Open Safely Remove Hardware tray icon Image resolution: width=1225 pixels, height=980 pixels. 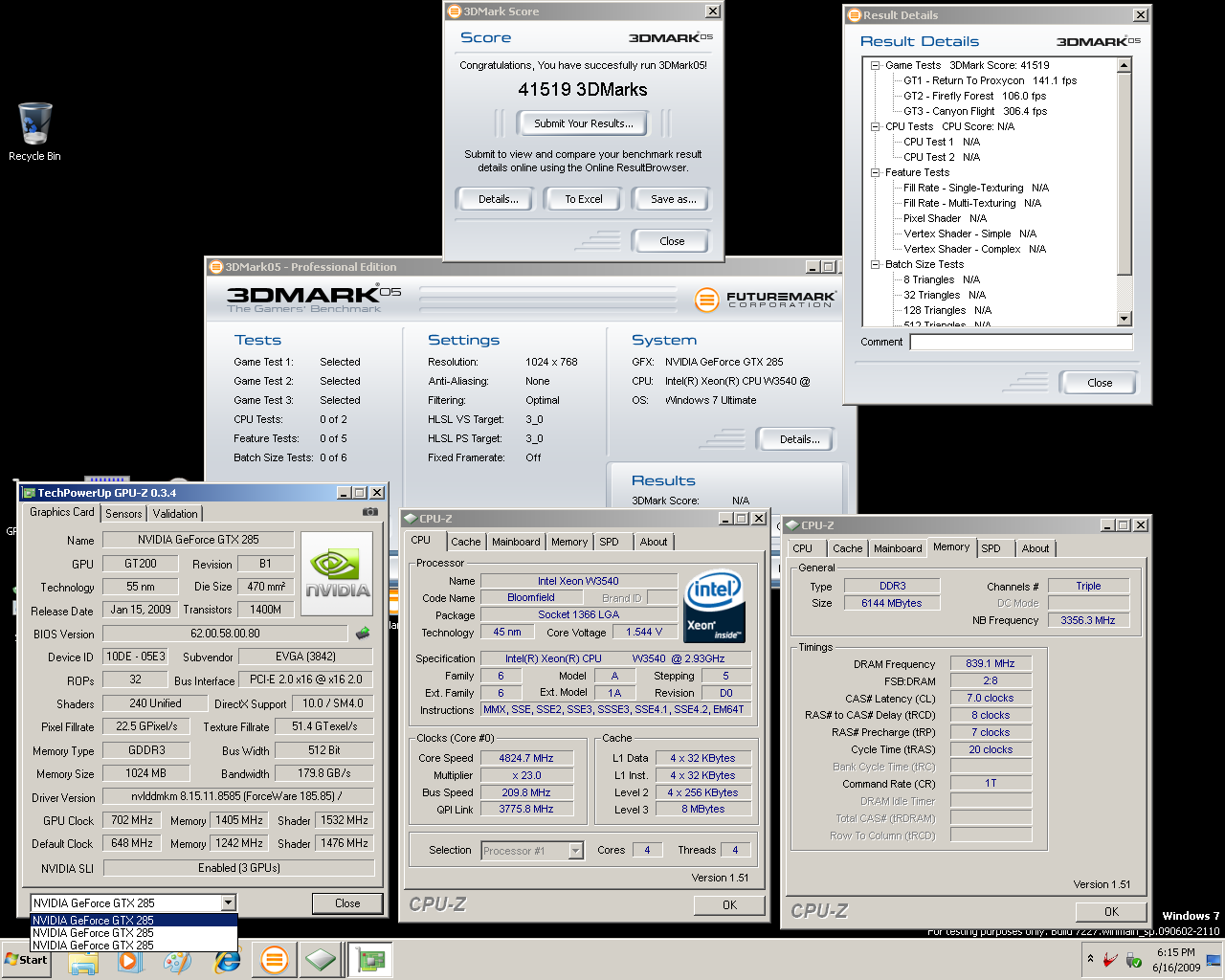click(1133, 959)
